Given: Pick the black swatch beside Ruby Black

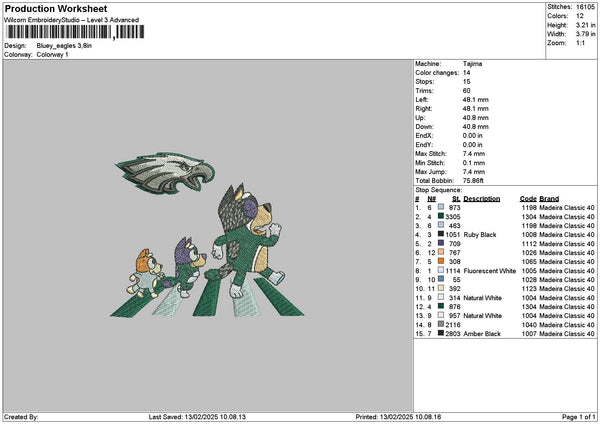Looking at the screenshot, I should (x=441, y=234).
